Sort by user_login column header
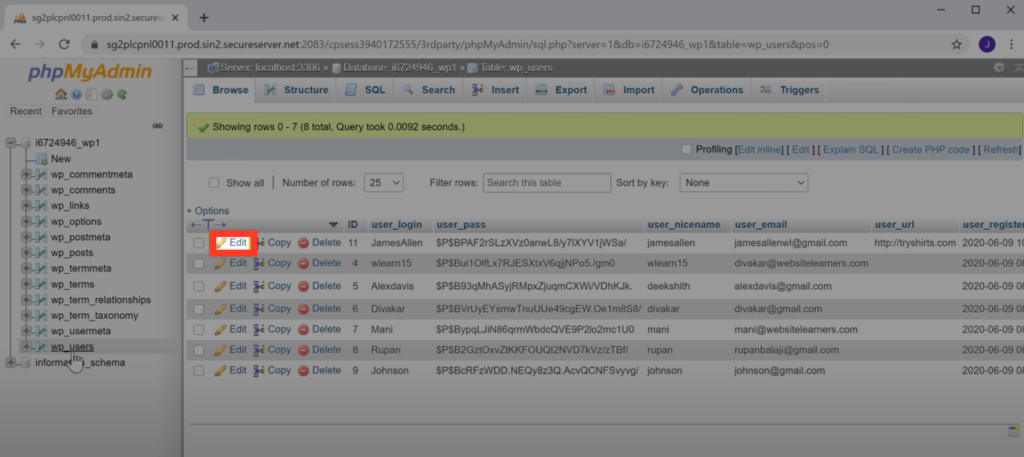The image size is (1024, 457). click(396, 225)
